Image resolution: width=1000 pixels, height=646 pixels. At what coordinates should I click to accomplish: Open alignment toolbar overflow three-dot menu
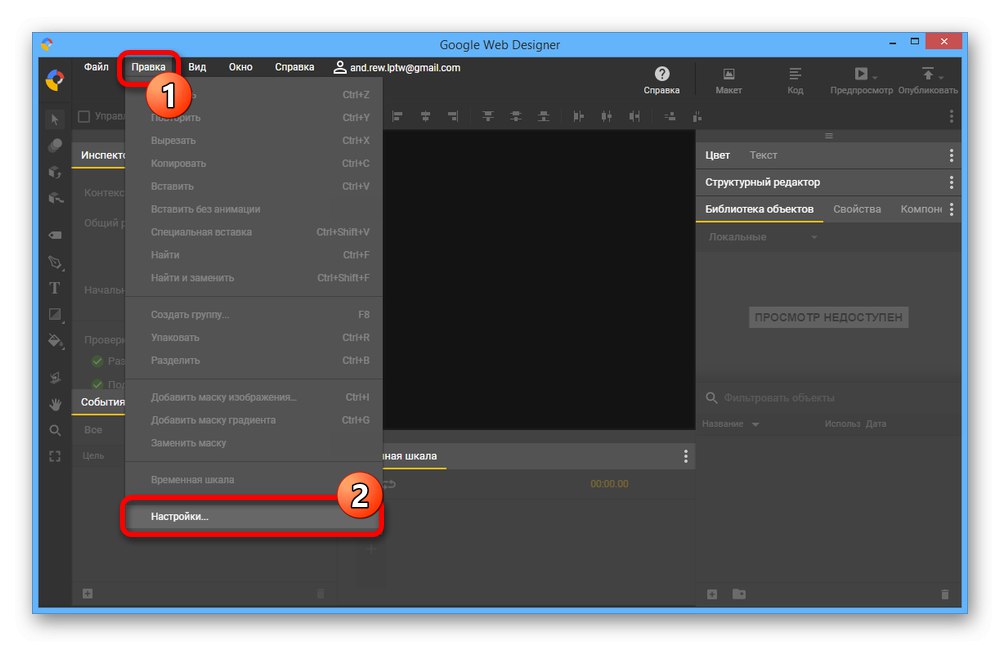[951, 116]
